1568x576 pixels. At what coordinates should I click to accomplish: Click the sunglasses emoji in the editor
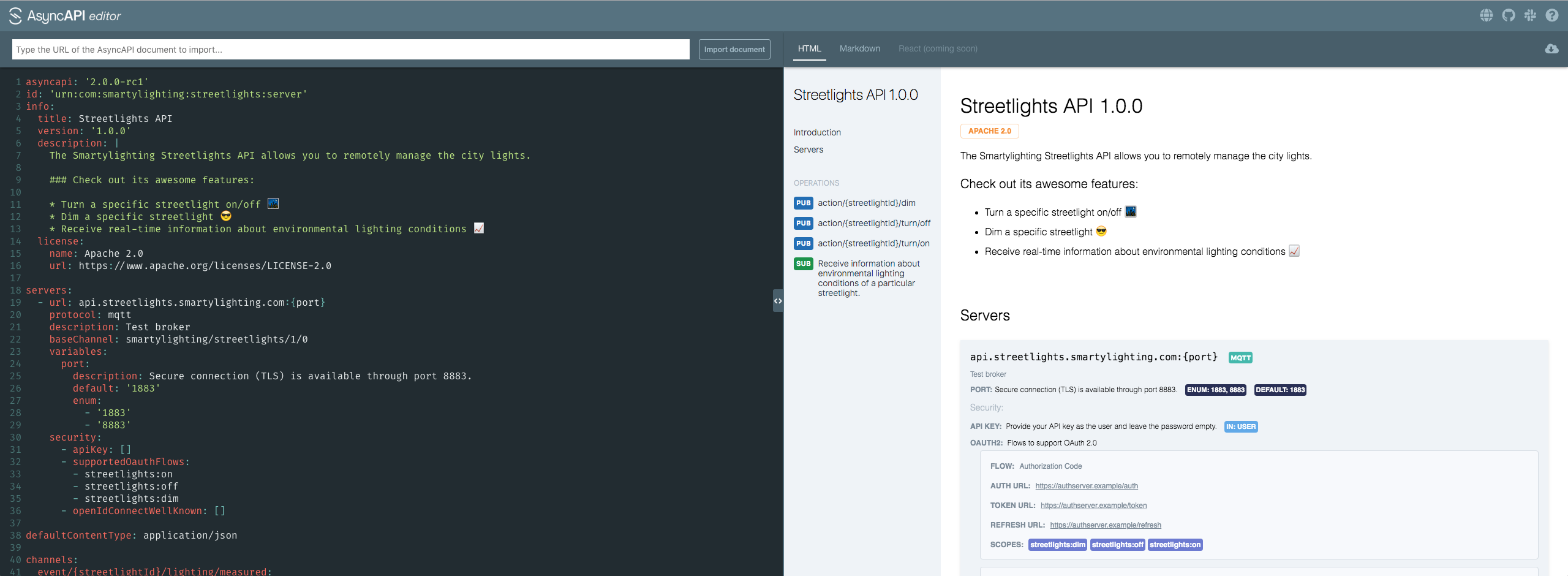click(226, 216)
